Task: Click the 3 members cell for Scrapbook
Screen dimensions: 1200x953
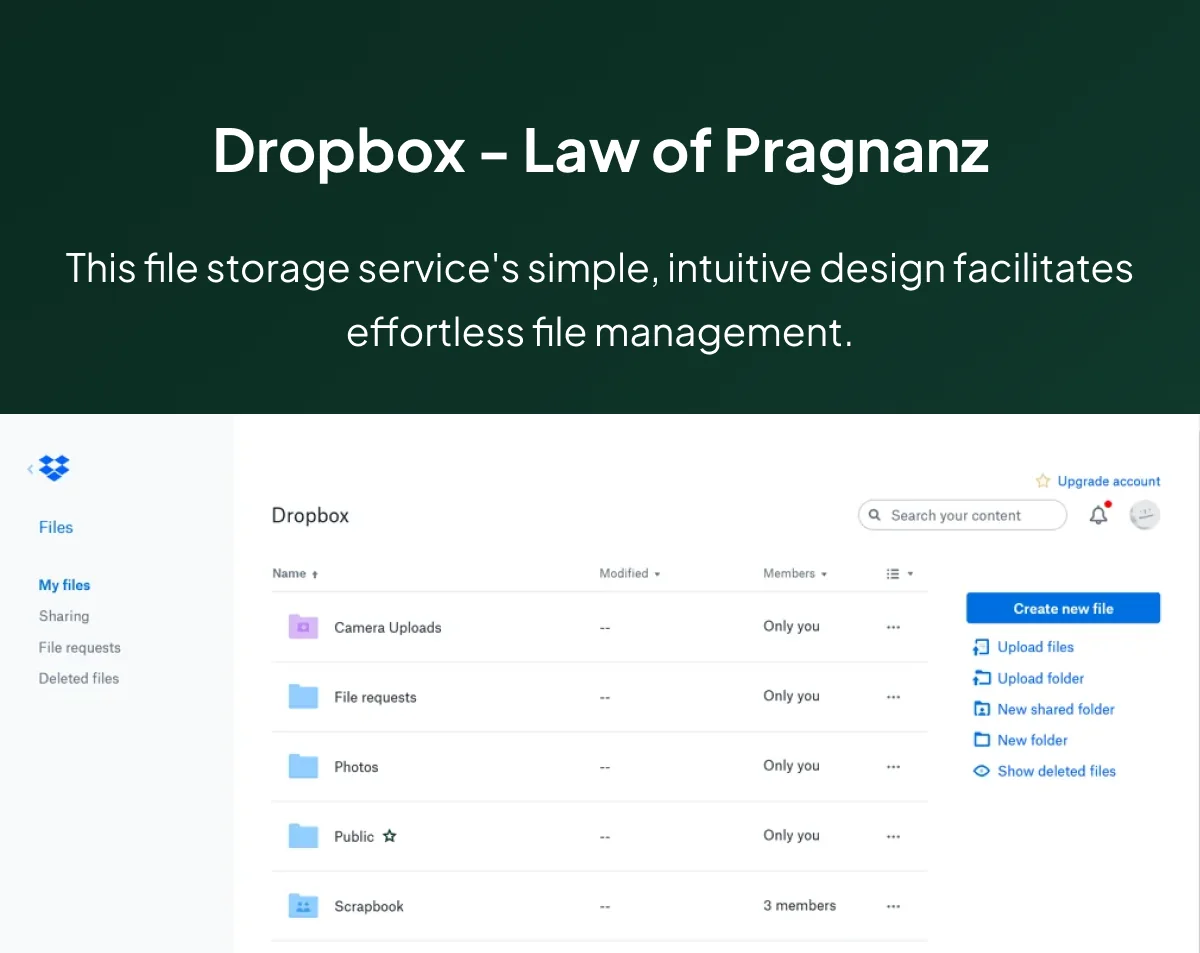Action: 800,905
